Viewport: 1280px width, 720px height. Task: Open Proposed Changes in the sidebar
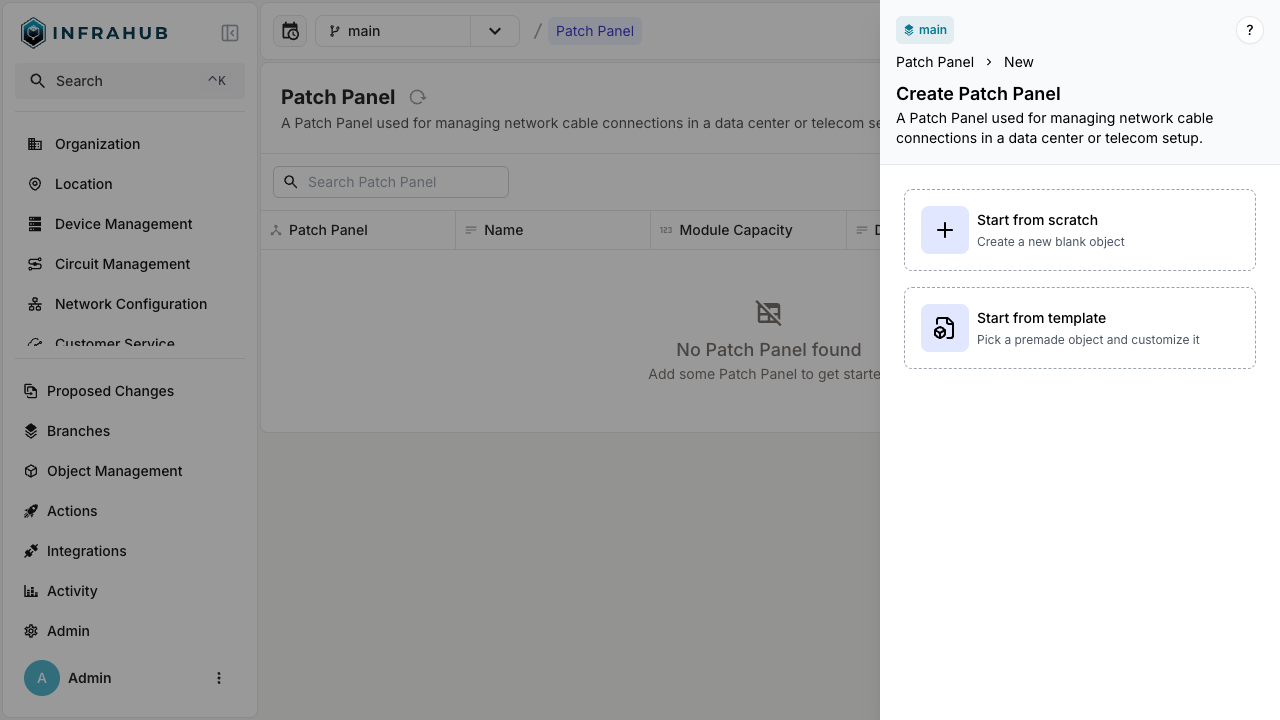pyautogui.click(x=110, y=391)
